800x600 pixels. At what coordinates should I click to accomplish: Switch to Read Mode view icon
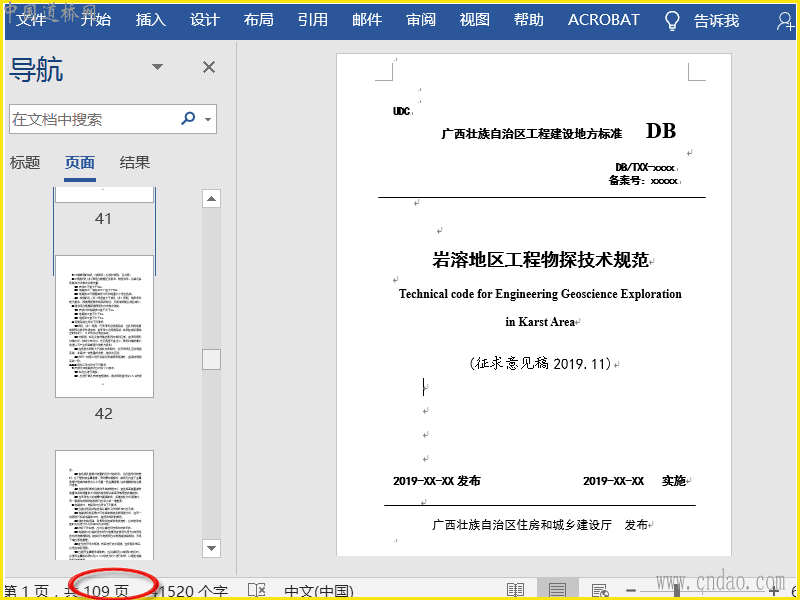(x=515, y=591)
